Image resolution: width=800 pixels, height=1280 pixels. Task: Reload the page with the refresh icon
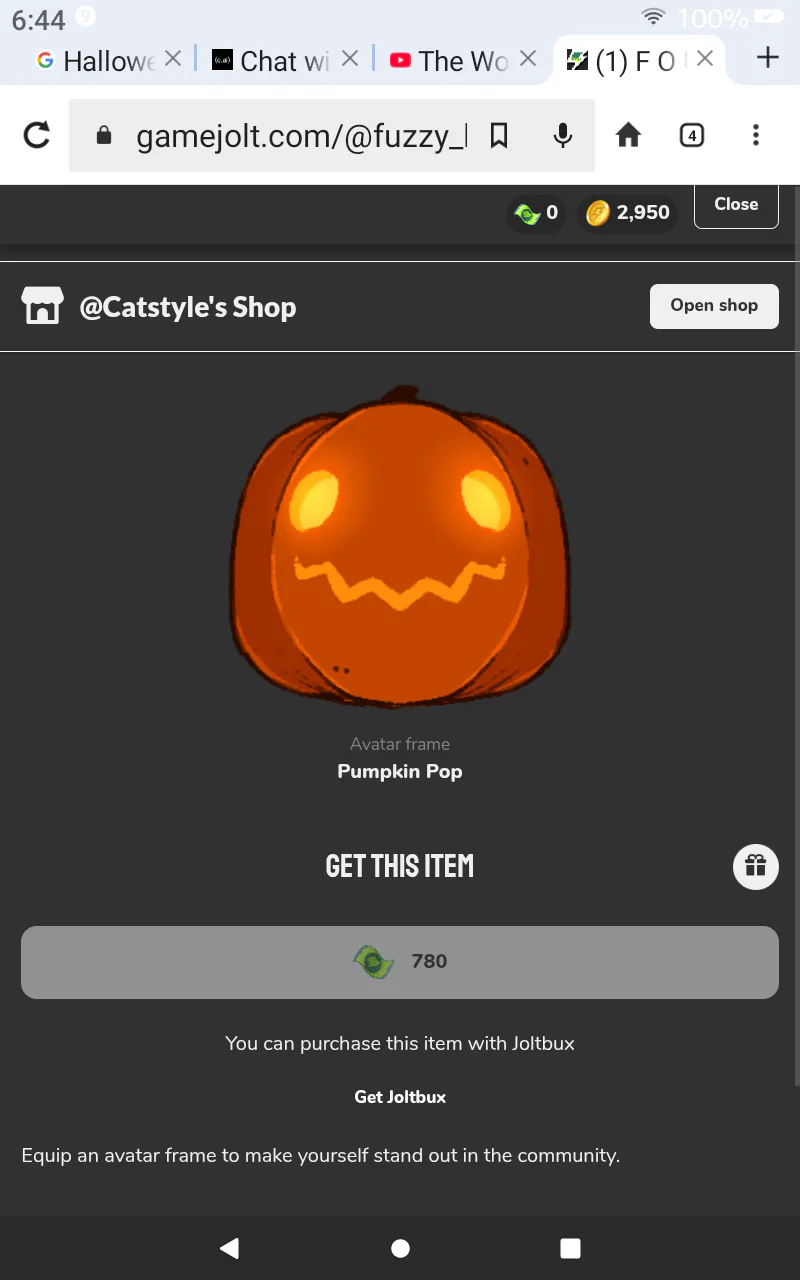pyautogui.click(x=37, y=135)
